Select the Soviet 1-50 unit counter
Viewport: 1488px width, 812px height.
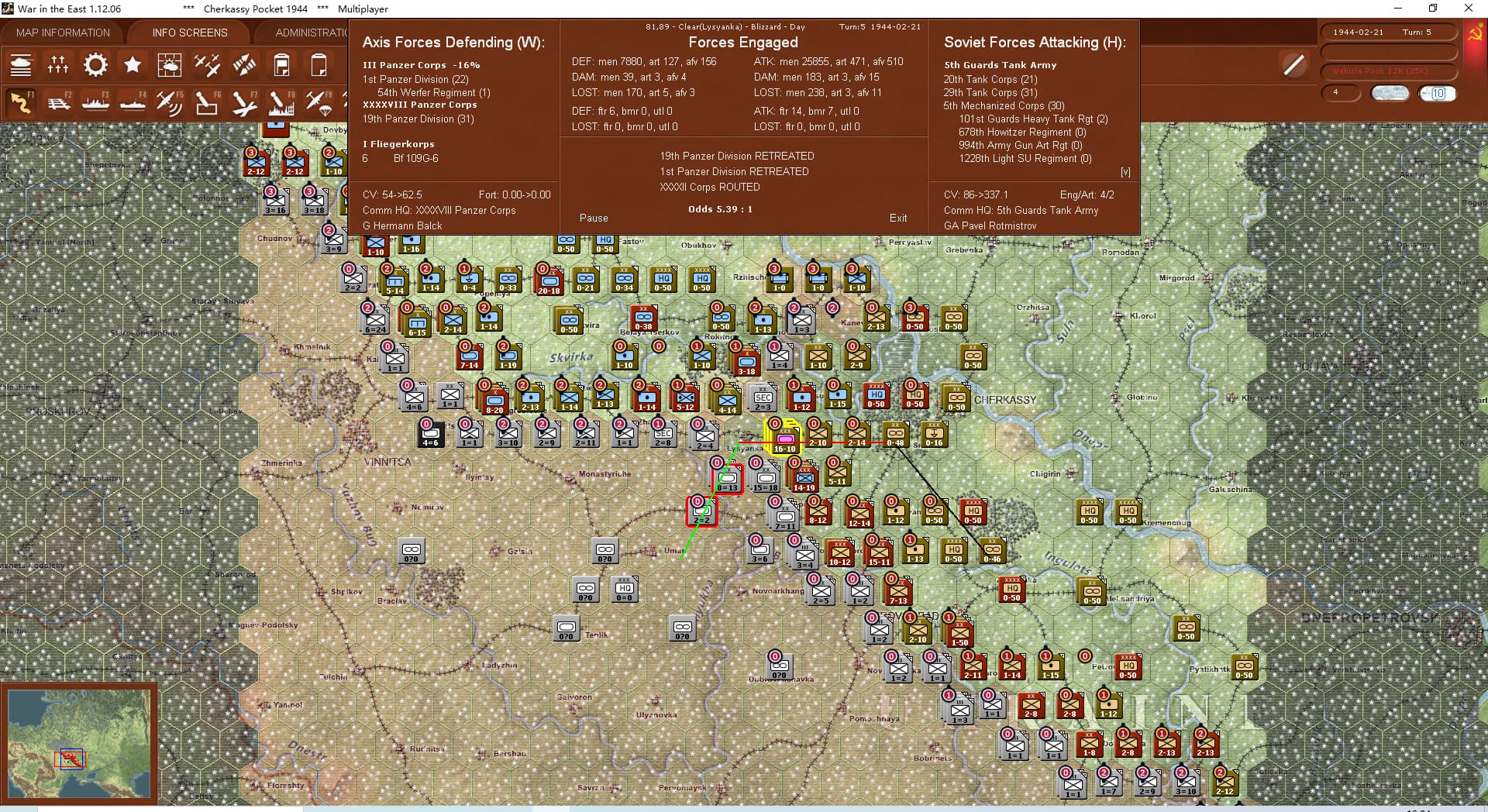959,634
